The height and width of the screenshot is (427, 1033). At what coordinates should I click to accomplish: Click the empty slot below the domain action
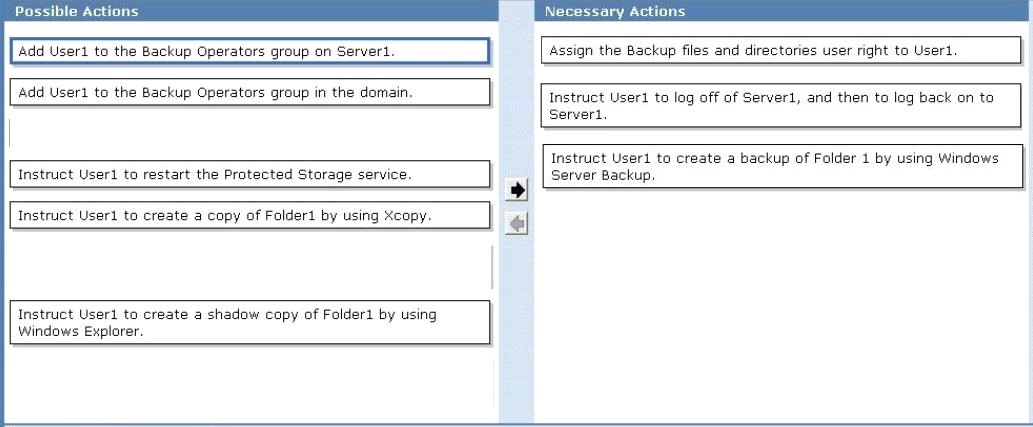click(250, 133)
